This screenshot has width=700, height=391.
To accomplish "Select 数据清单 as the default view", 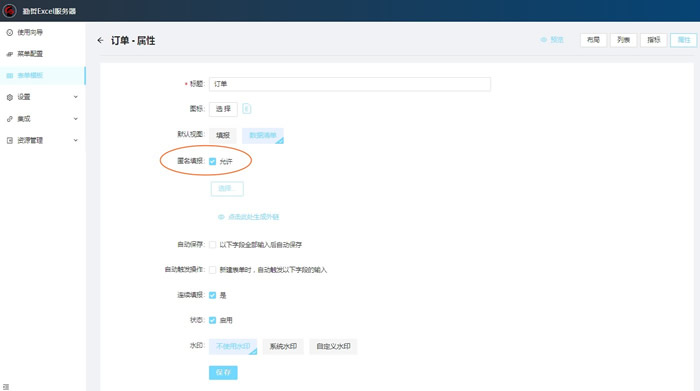I will (x=262, y=136).
